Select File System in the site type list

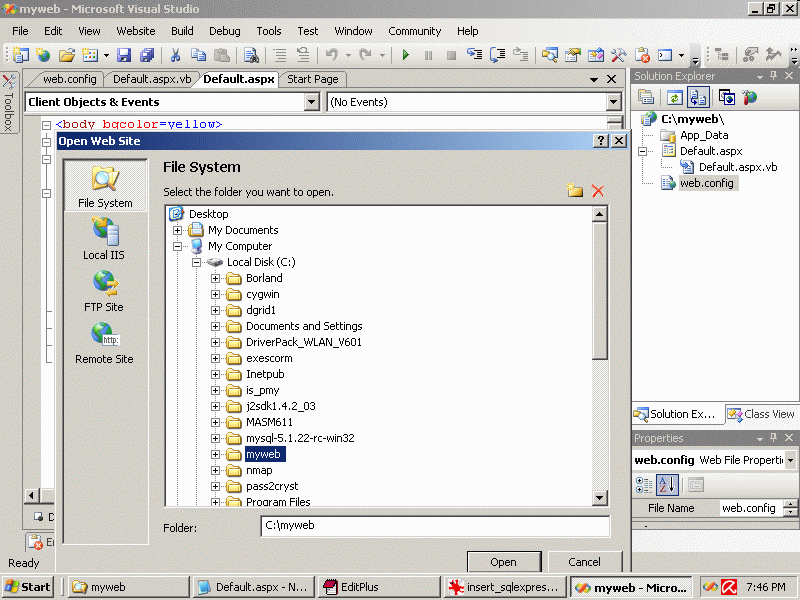pyautogui.click(x=105, y=186)
